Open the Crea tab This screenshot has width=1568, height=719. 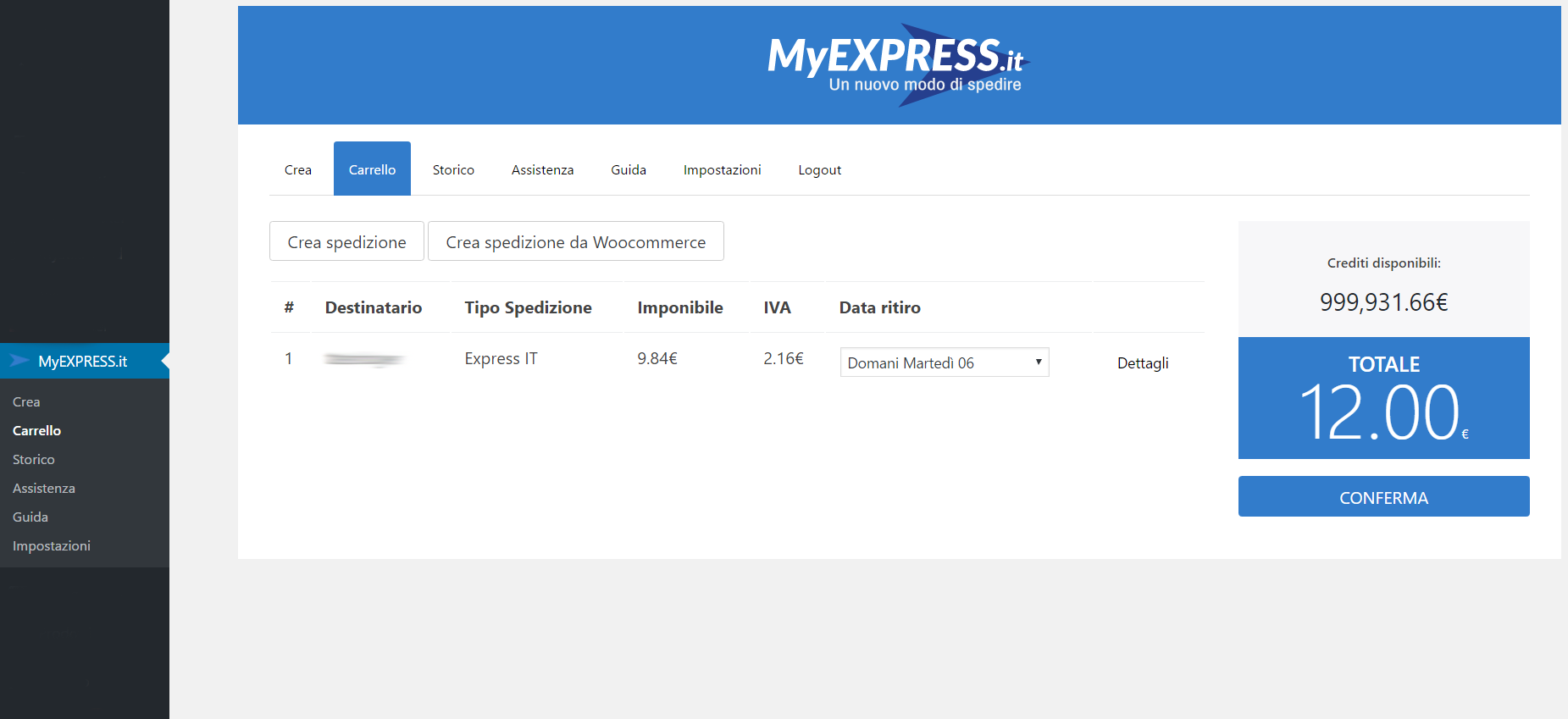[x=298, y=169]
